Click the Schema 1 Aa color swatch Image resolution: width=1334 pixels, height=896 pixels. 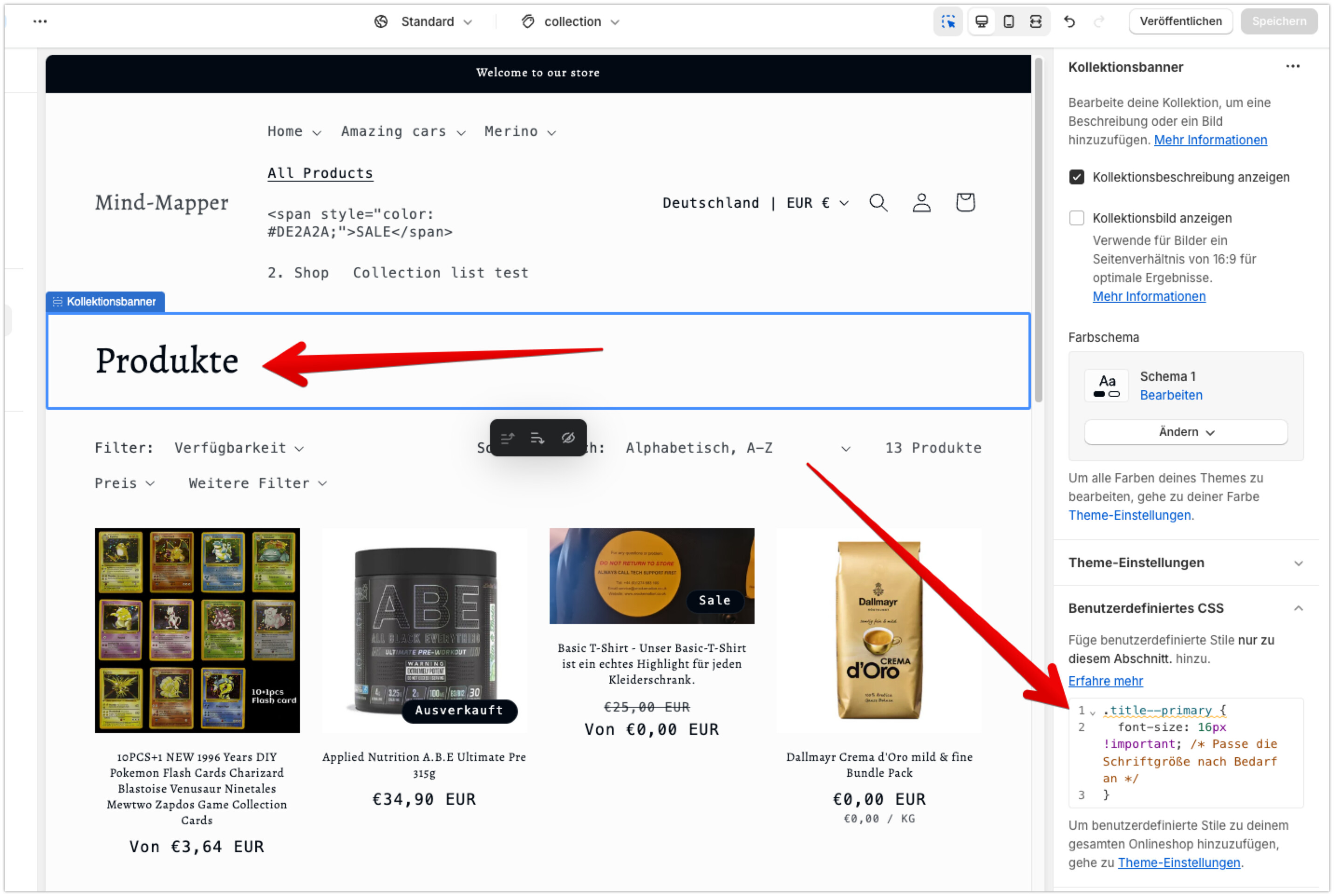click(1107, 386)
